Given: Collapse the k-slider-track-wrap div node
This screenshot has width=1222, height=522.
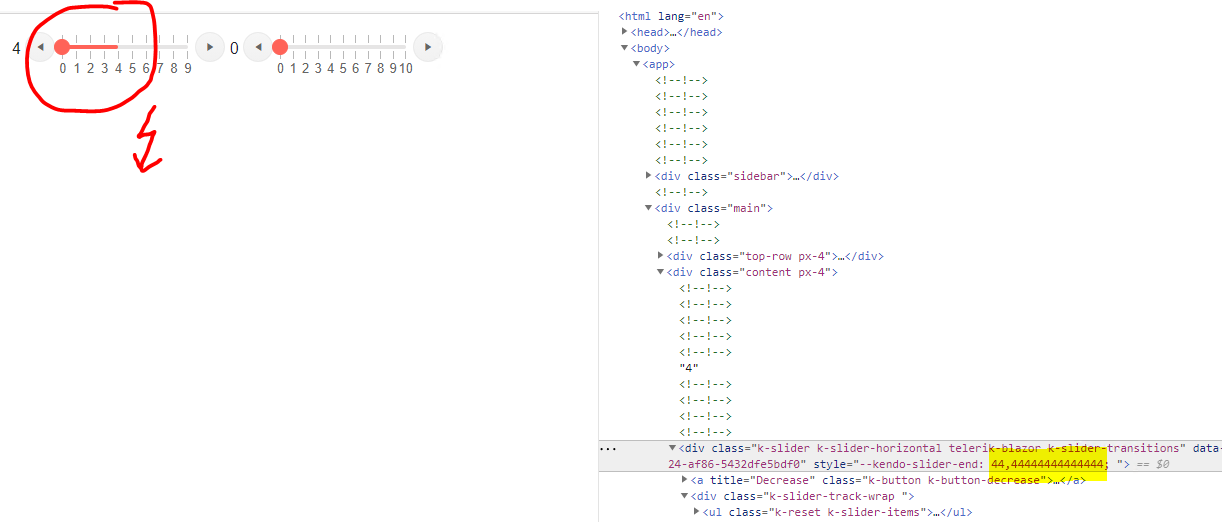Looking at the screenshot, I should tap(685, 496).
